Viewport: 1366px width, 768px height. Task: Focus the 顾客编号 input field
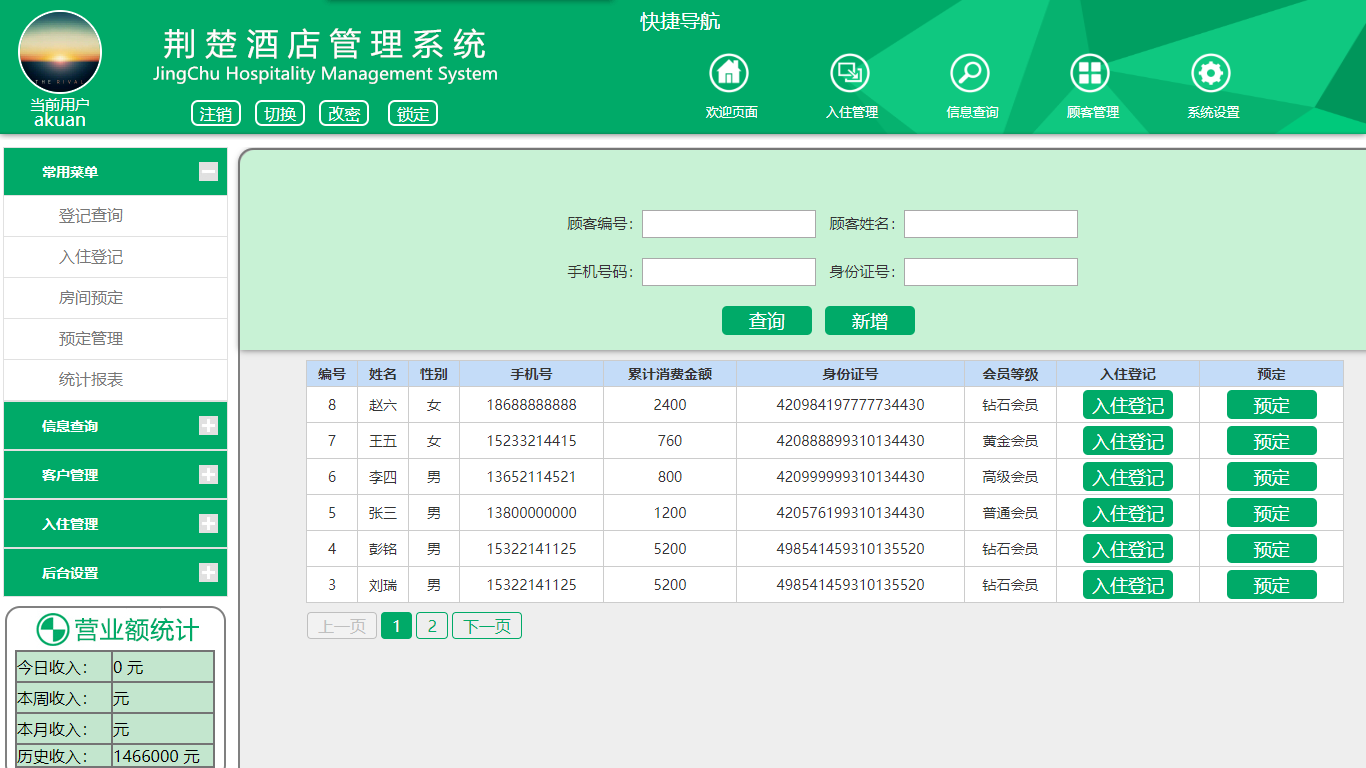[x=729, y=224]
